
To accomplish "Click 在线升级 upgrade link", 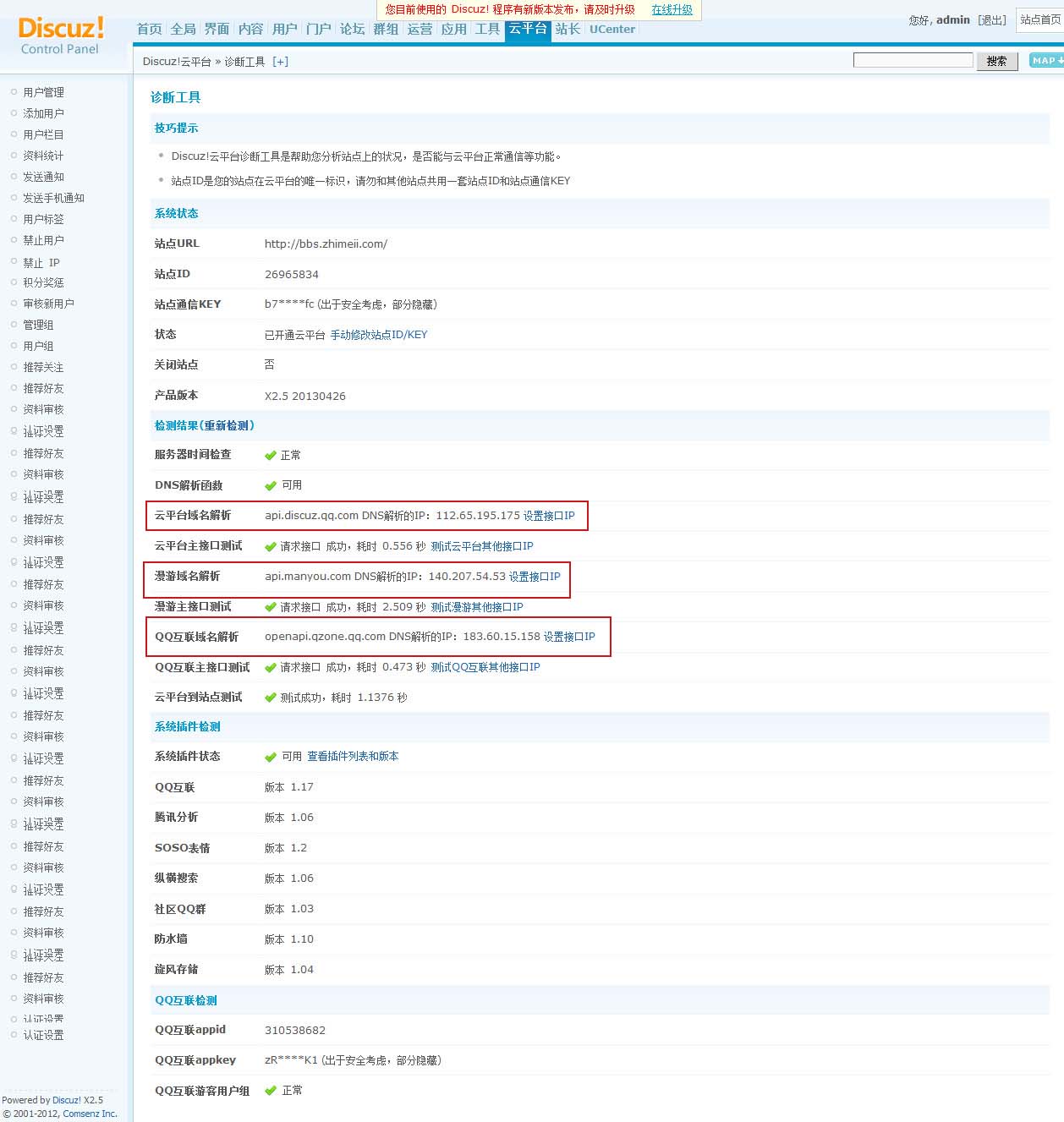I will click(x=672, y=10).
